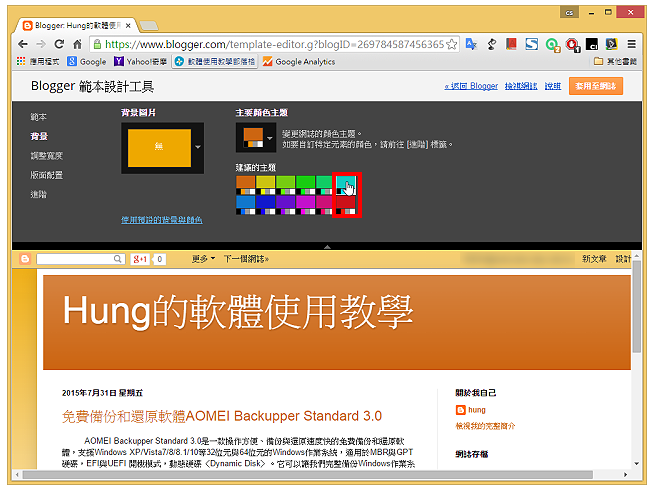The height and width of the screenshot is (489, 649).
Task: Switch to the Blogger browser tab
Action: pyautogui.click(x=77, y=26)
